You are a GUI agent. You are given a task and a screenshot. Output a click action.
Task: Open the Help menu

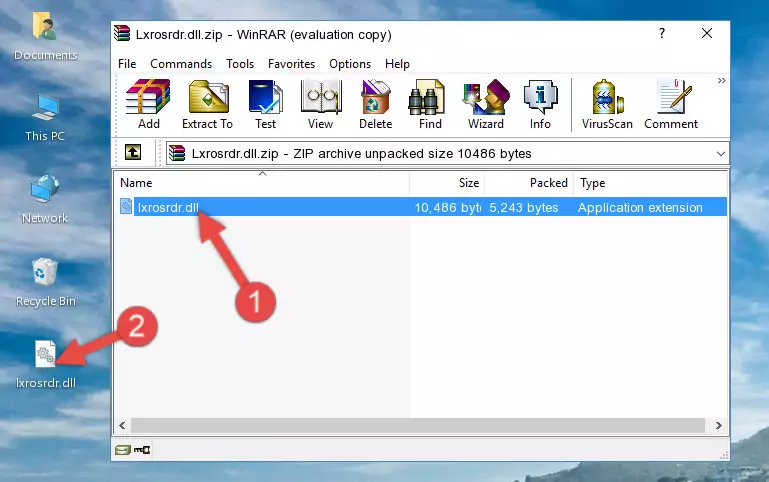[x=397, y=64]
